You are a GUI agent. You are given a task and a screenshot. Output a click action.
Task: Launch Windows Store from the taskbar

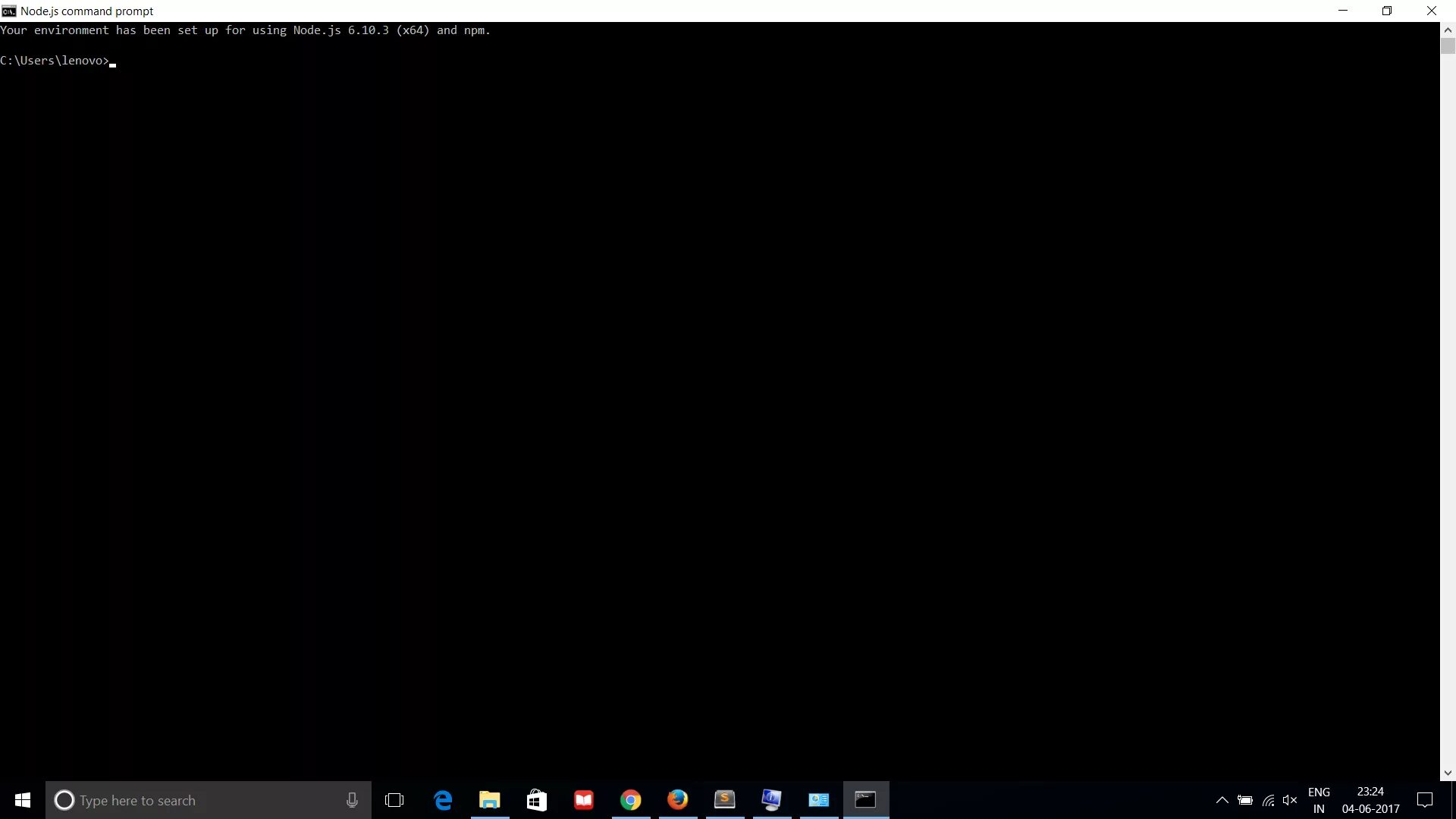(x=537, y=800)
